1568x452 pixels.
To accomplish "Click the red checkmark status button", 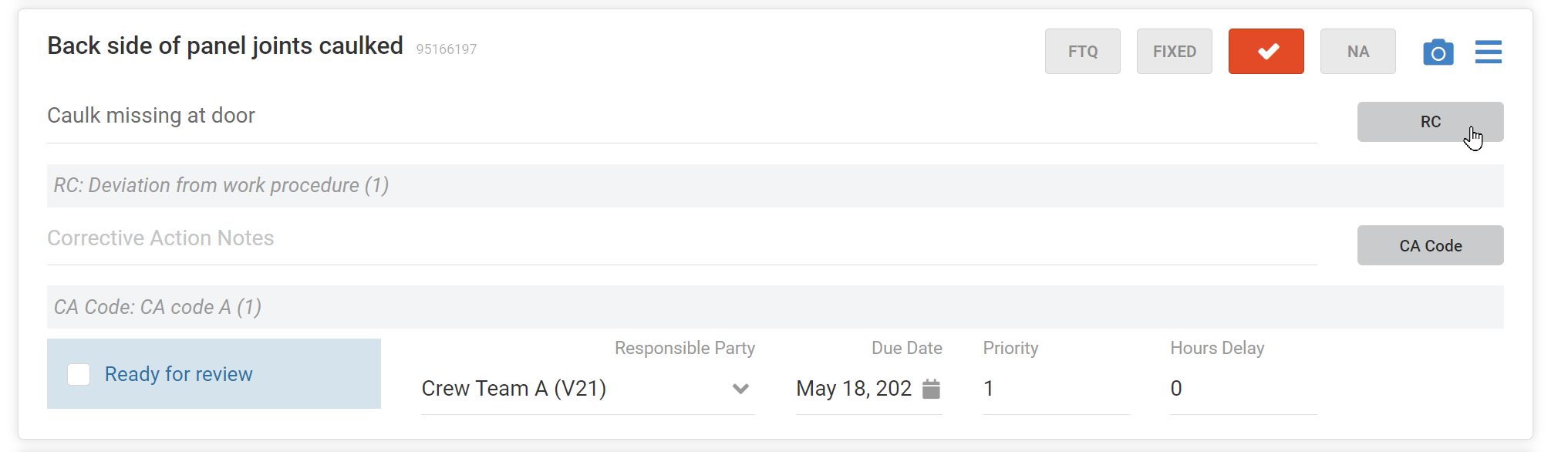I will 1266,52.
